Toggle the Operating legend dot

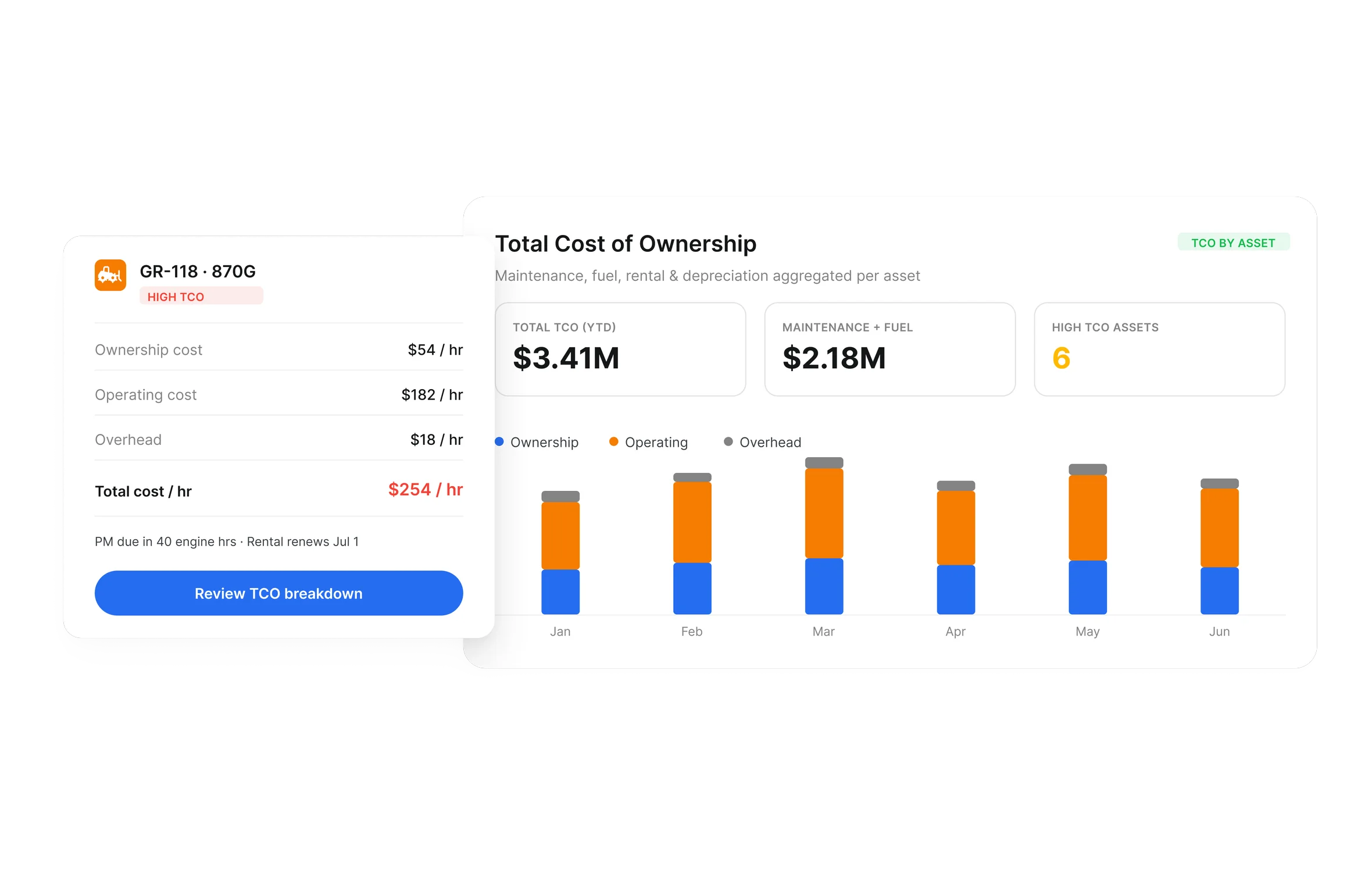[x=613, y=442]
